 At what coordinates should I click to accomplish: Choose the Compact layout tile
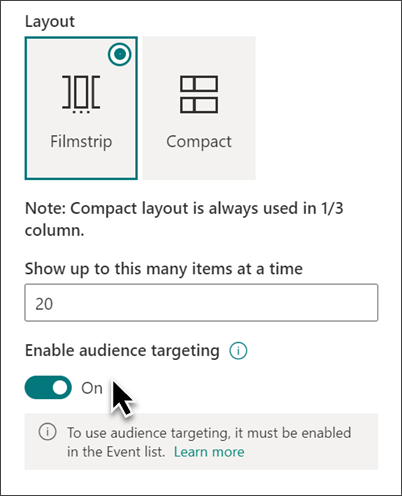click(199, 108)
